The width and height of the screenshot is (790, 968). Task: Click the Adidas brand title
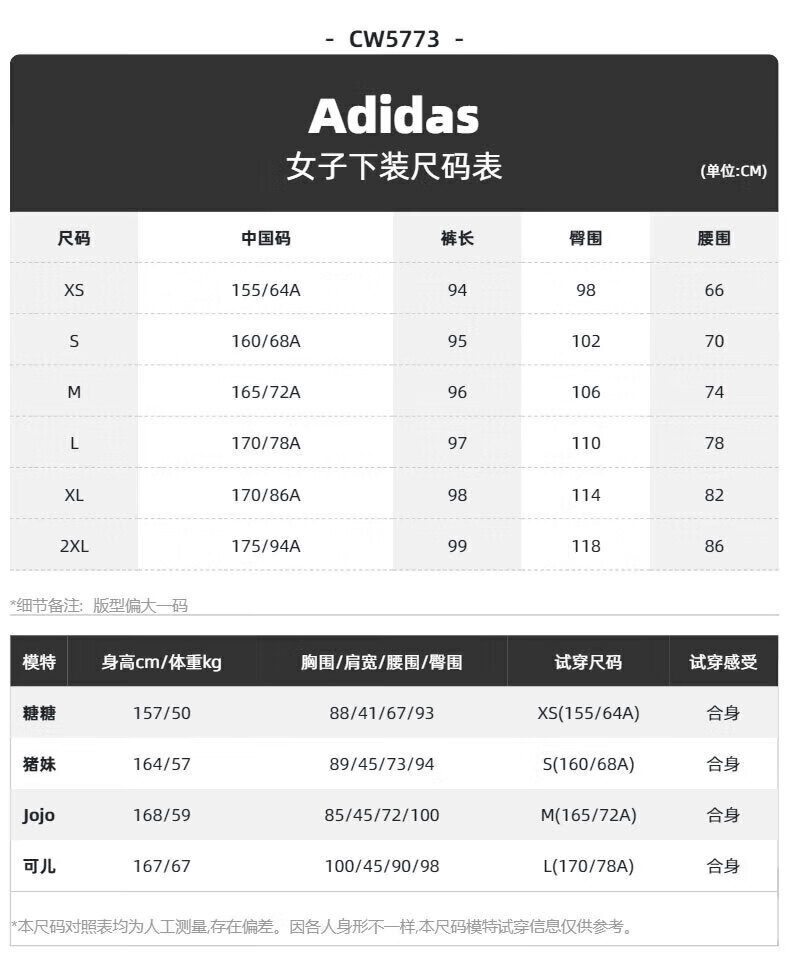(x=394, y=116)
